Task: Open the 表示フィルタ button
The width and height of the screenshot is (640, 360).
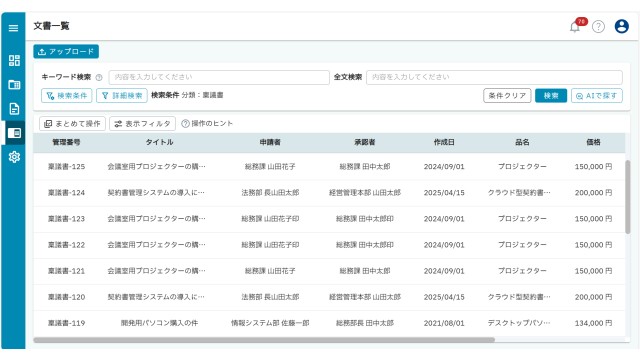Action: [142, 124]
